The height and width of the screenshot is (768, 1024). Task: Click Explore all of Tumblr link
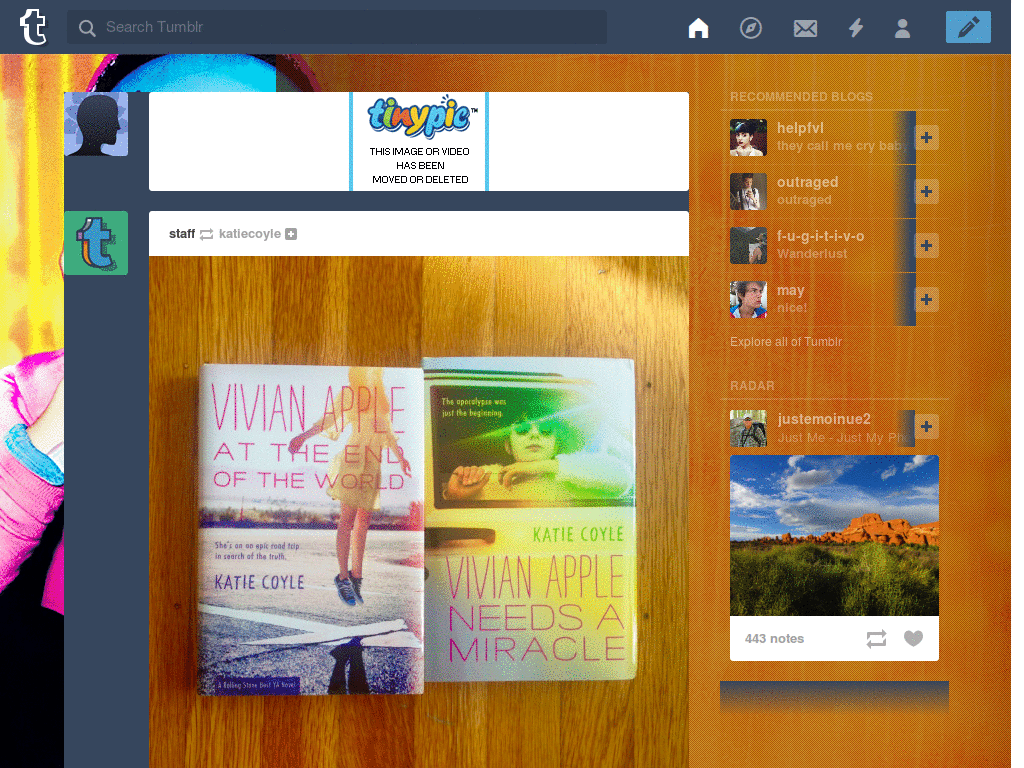pyautogui.click(x=786, y=342)
